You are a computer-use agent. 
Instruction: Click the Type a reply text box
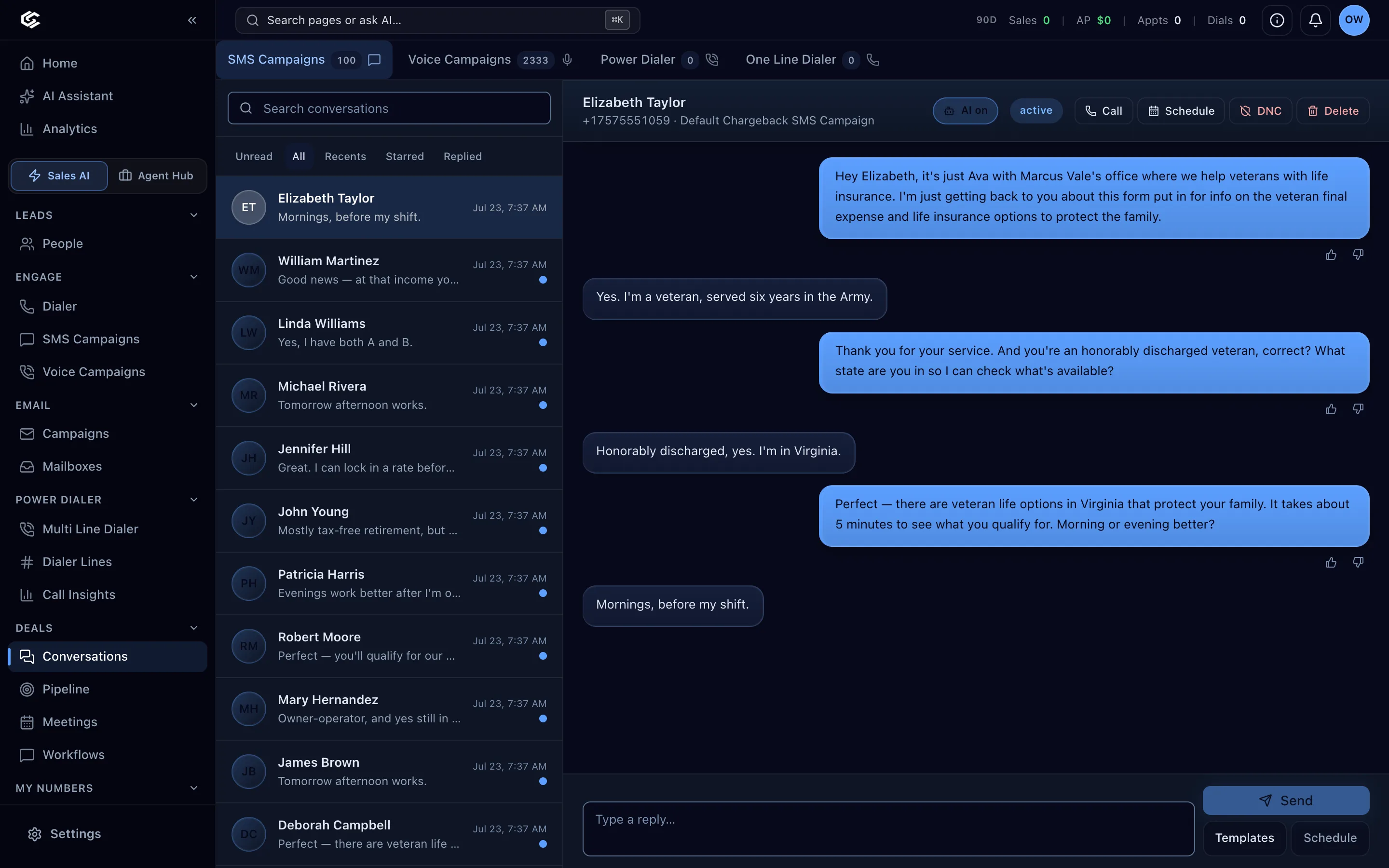tap(888, 828)
